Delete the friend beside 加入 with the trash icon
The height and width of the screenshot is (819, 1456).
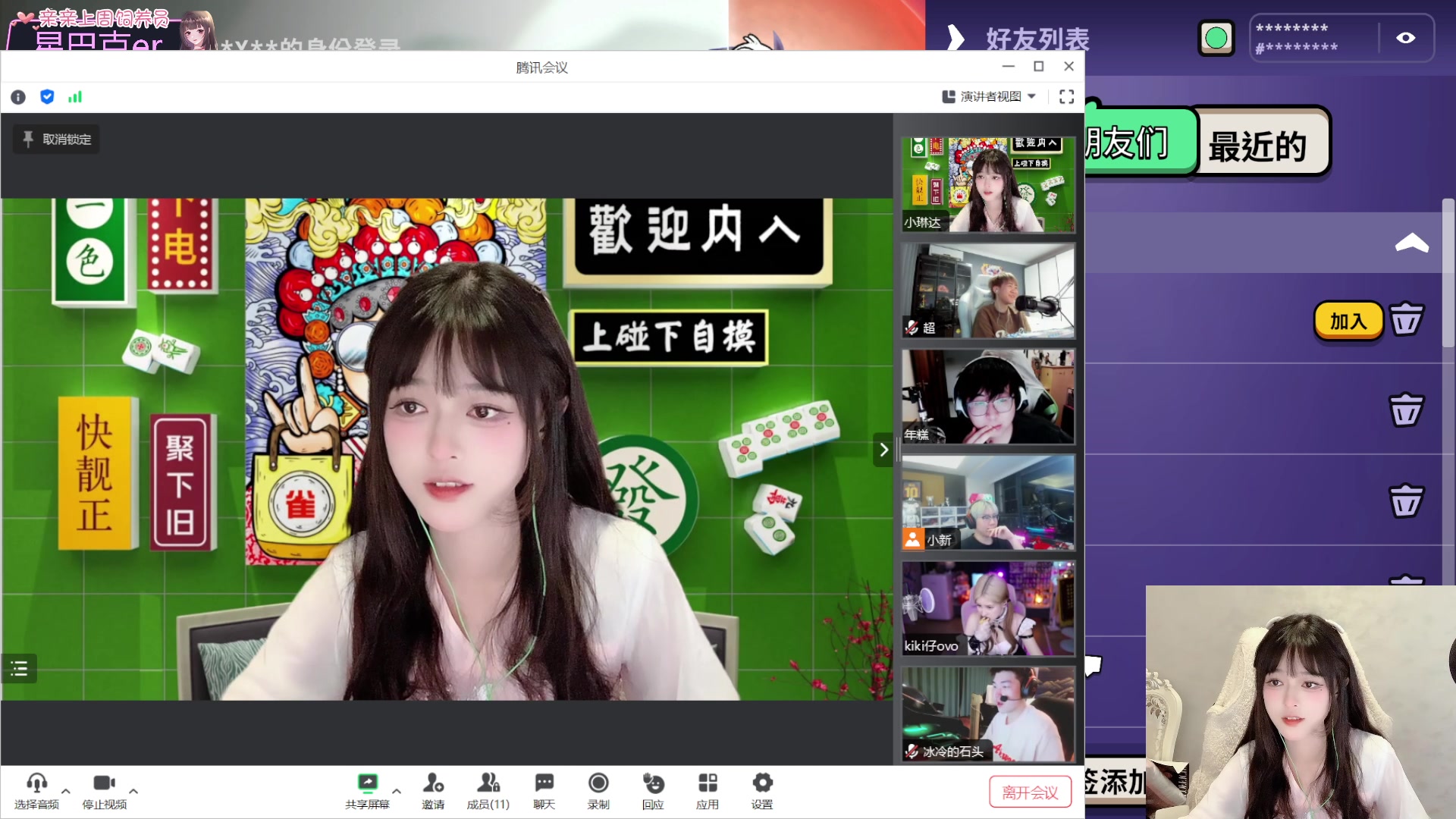pos(1406,319)
